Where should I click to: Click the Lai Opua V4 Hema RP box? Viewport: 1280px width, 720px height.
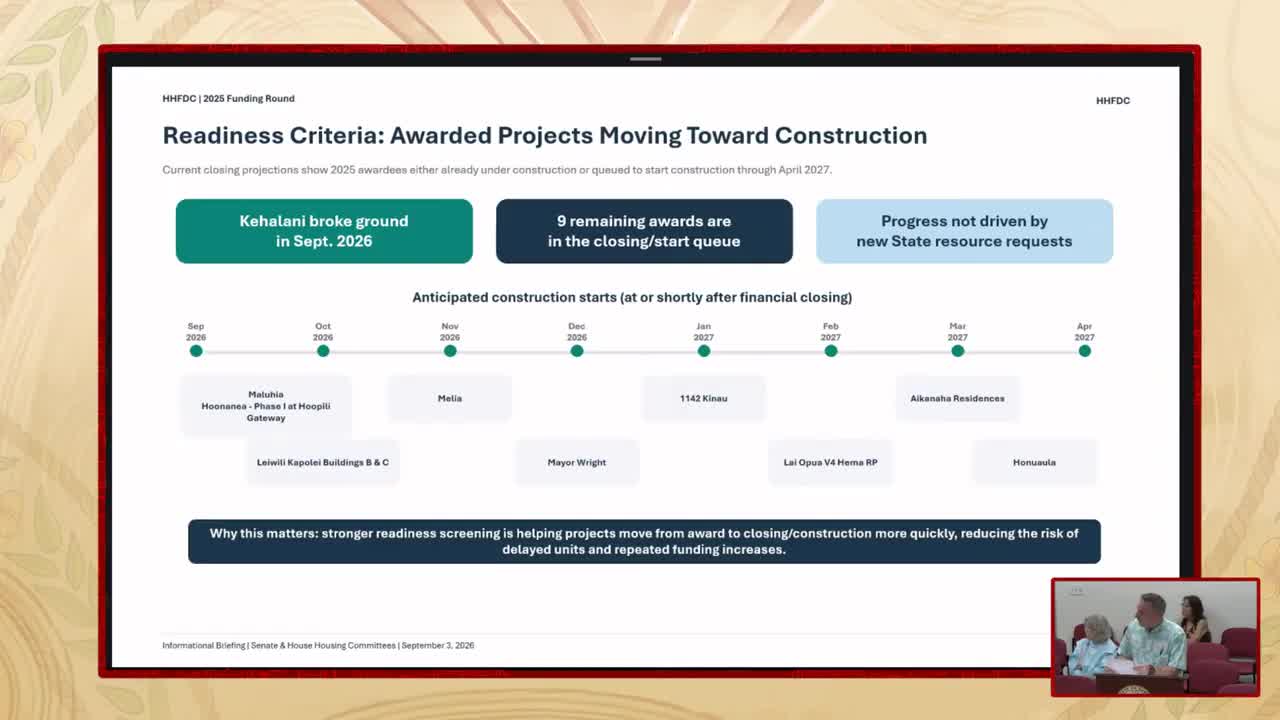[831, 462]
